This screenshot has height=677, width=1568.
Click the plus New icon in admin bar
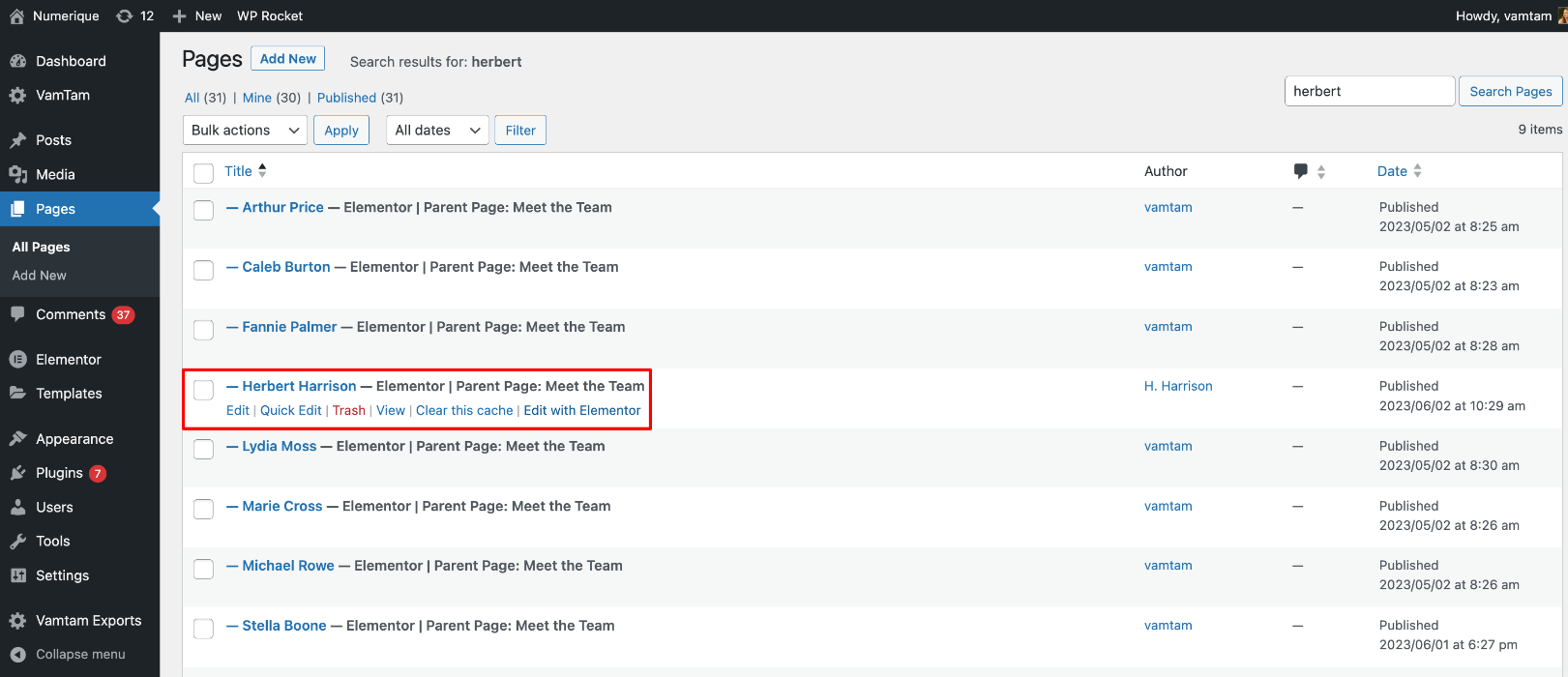click(x=179, y=15)
